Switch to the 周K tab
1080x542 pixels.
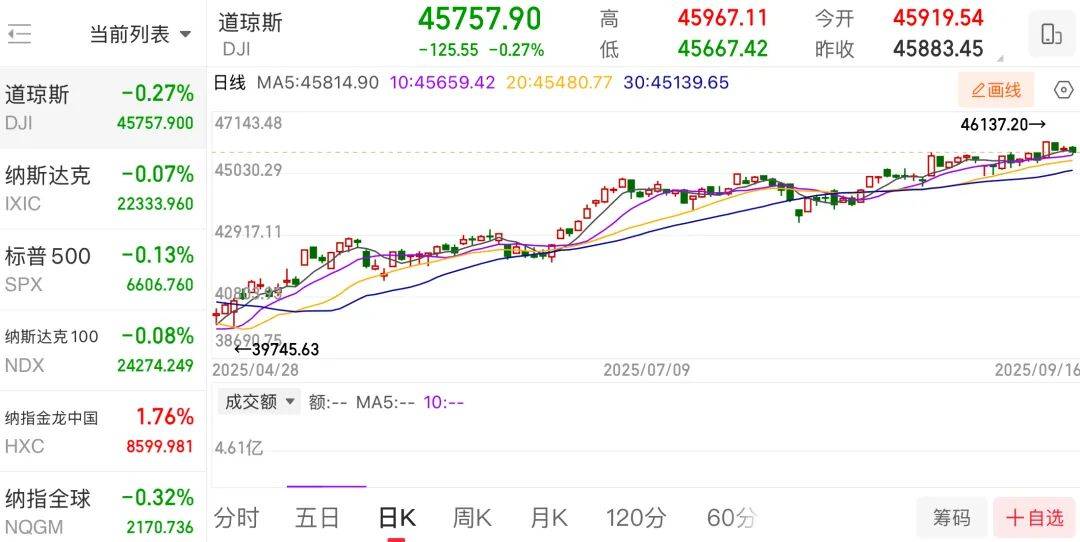pyautogui.click(x=472, y=518)
